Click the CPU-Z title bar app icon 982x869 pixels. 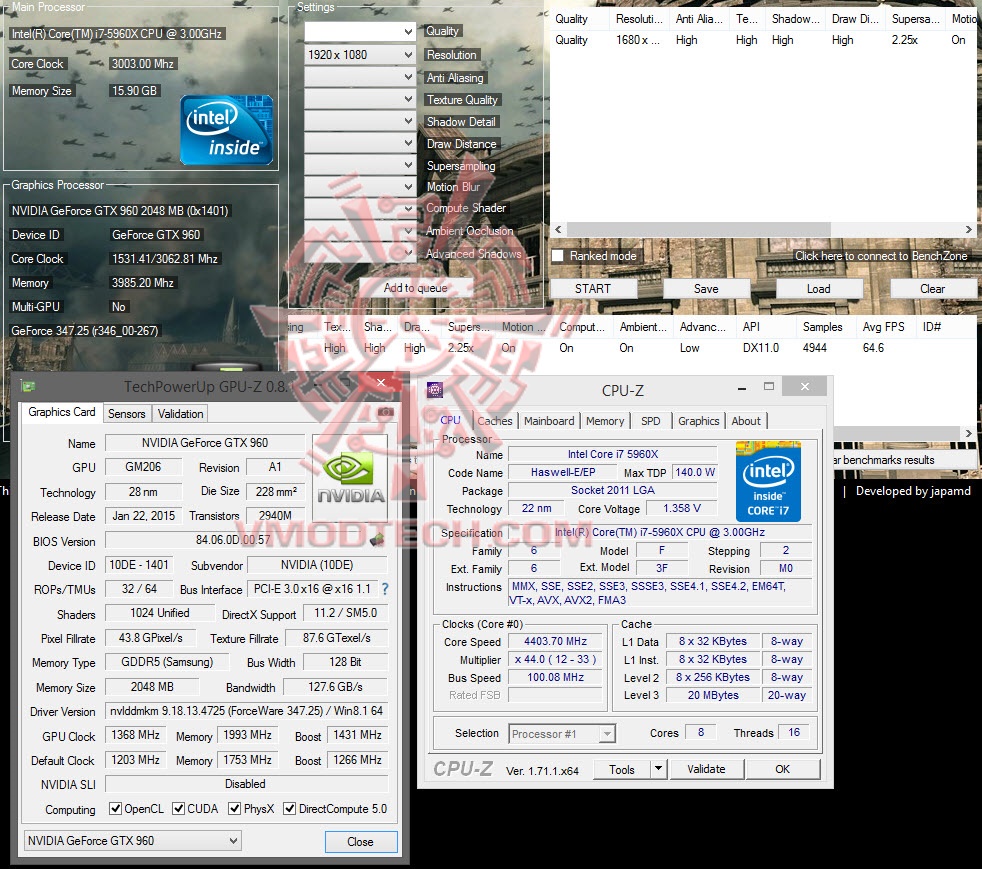point(435,390)
